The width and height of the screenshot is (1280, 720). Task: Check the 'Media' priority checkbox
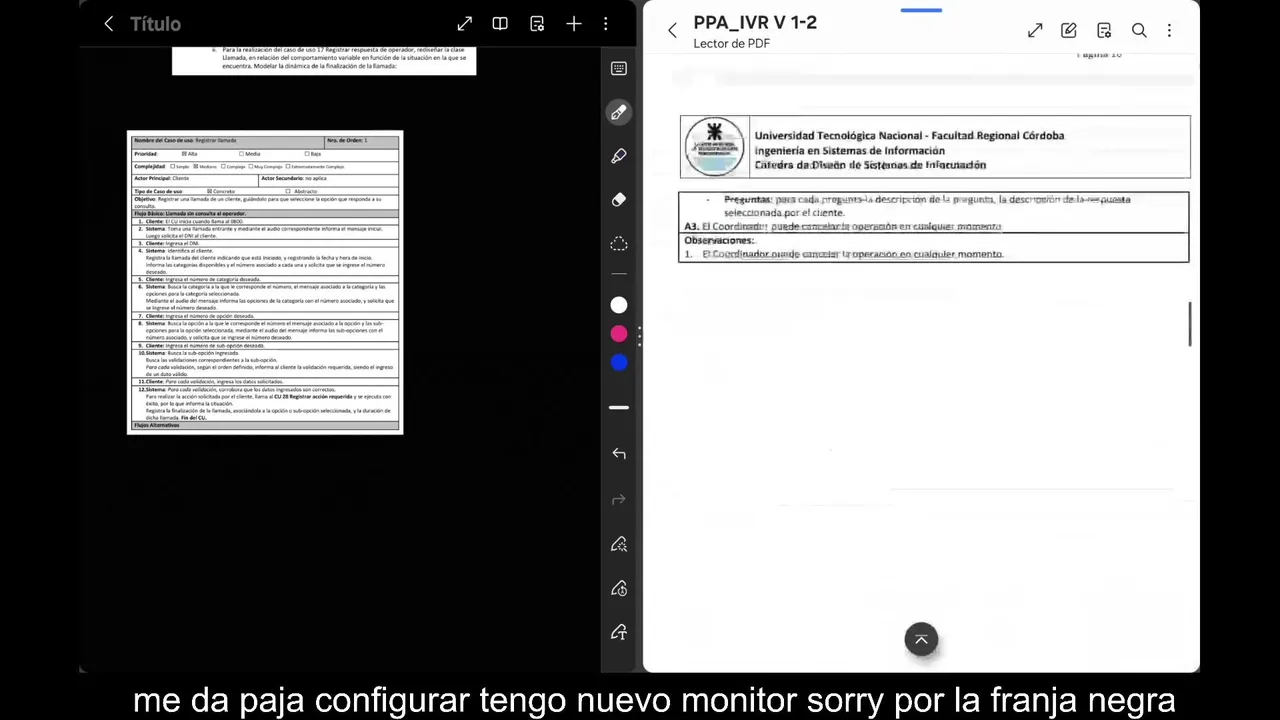coord(242,154)
